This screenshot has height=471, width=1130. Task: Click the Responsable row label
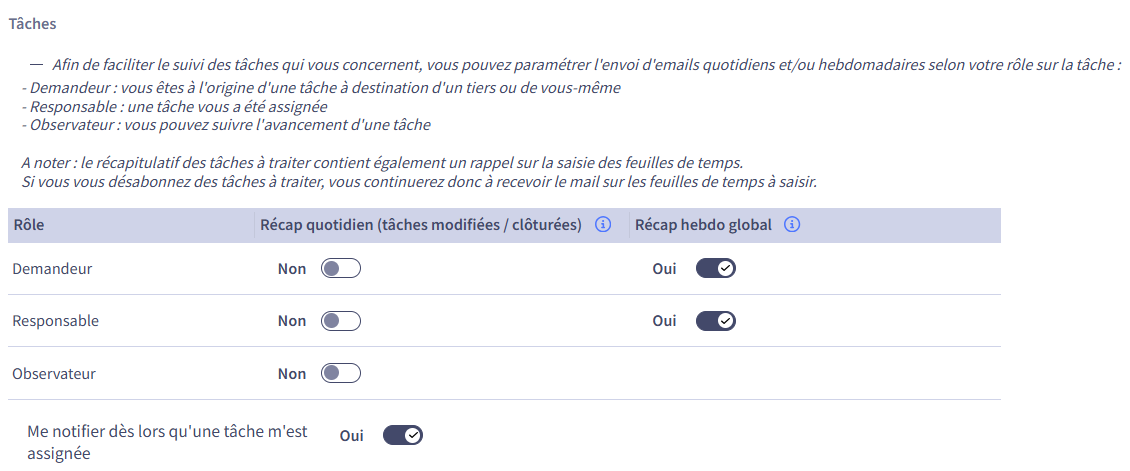coord(55,320)
